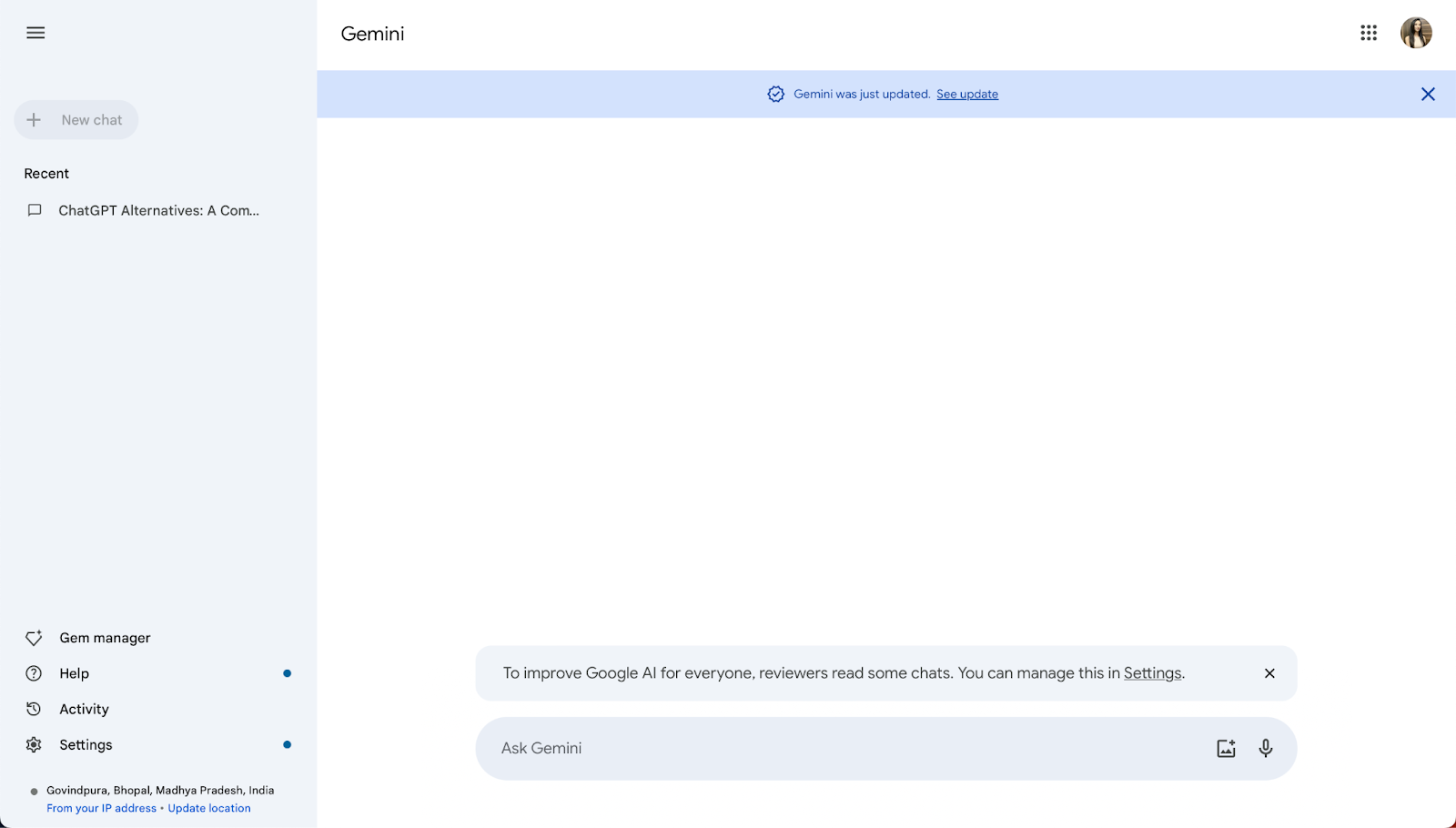1456x828 pixels.
Task: Open the Google apps grid
Action: (x=1369, y=33)
